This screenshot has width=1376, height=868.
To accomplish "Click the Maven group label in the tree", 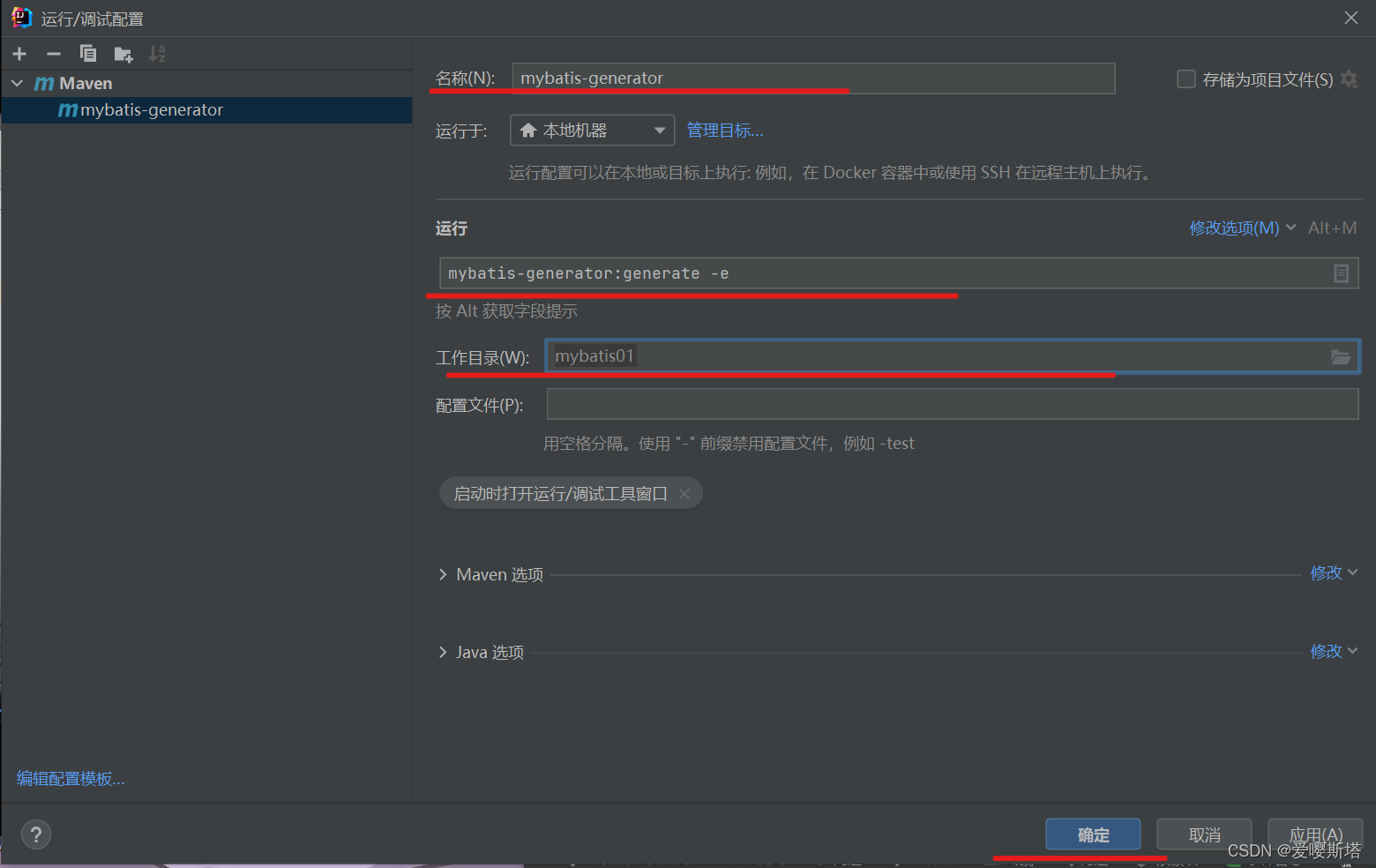I will (86, 83).
